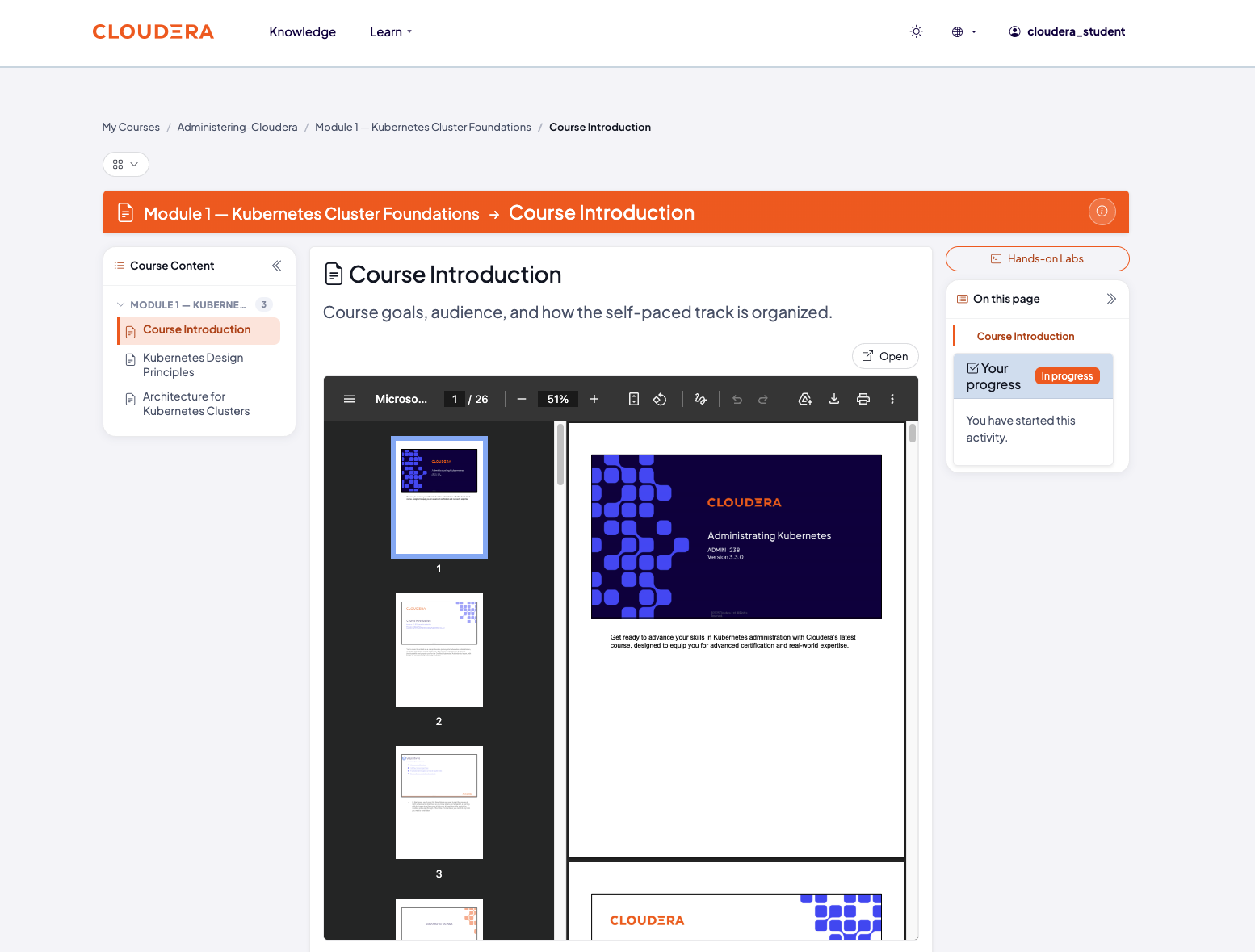Screen dimensions: 1255x952
Task: Click the In progress status badge
Action: [1067, 376]
